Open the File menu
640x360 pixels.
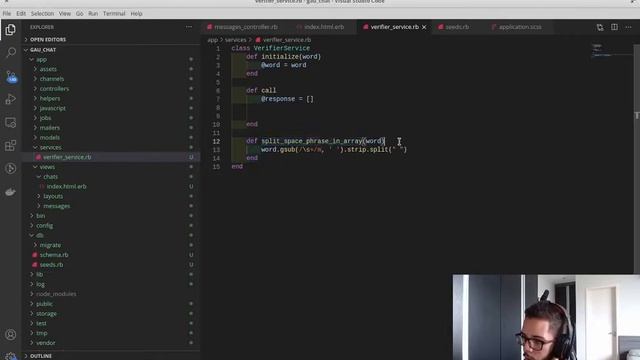pos(7,13)
